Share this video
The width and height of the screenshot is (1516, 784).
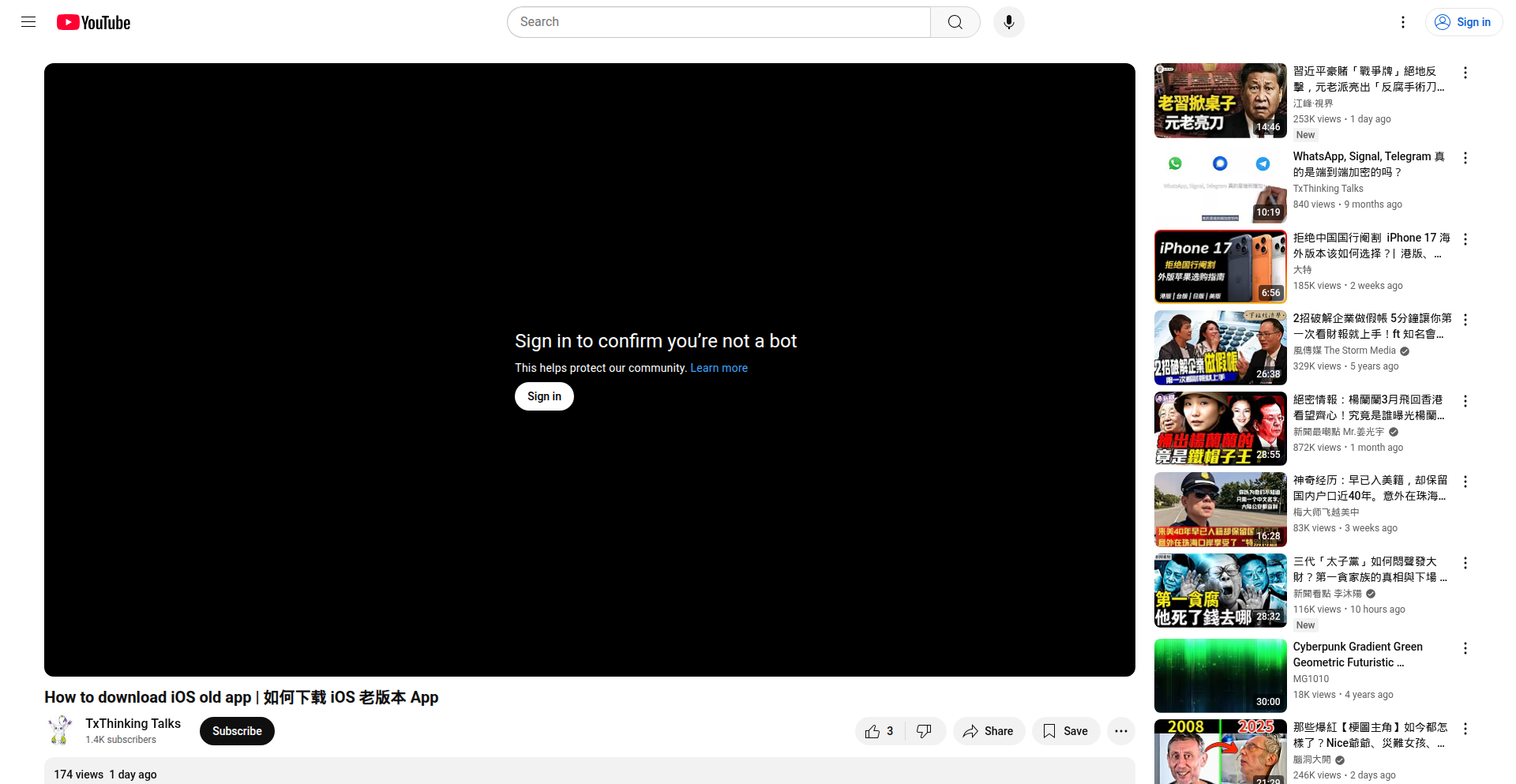pos(989,731)
